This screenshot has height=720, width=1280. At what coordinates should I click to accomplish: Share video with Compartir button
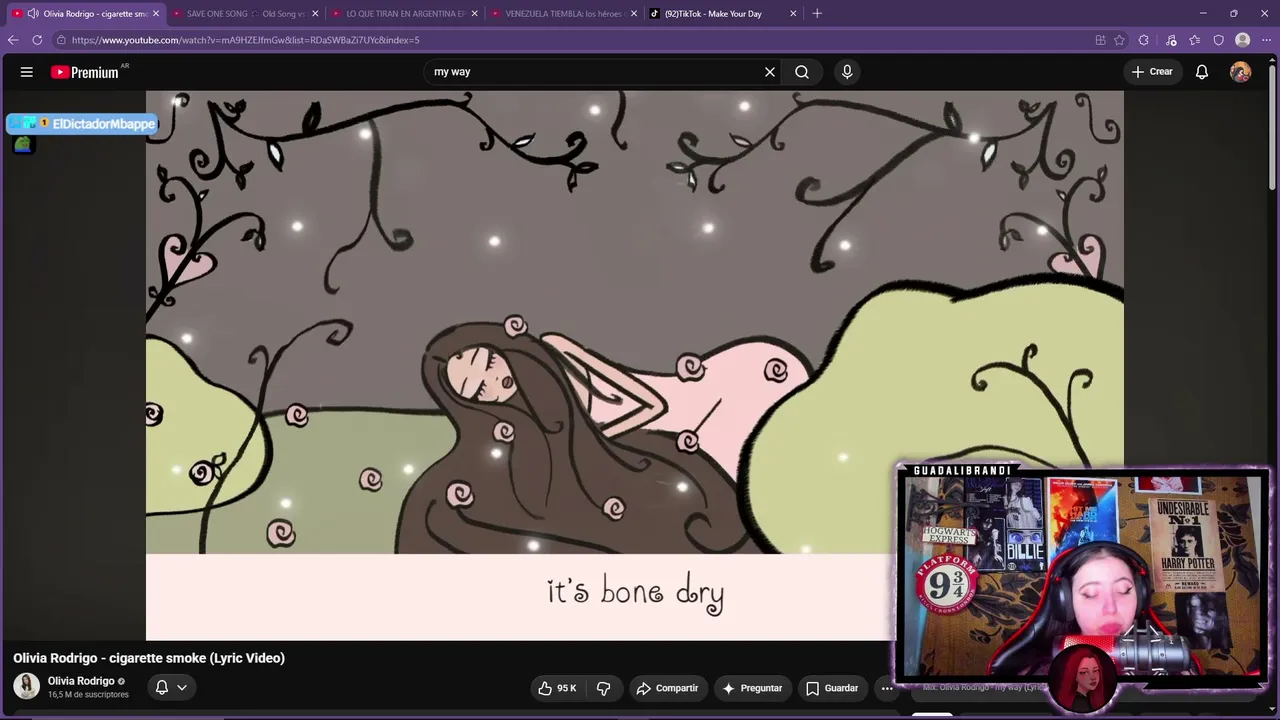coord(667,688)
